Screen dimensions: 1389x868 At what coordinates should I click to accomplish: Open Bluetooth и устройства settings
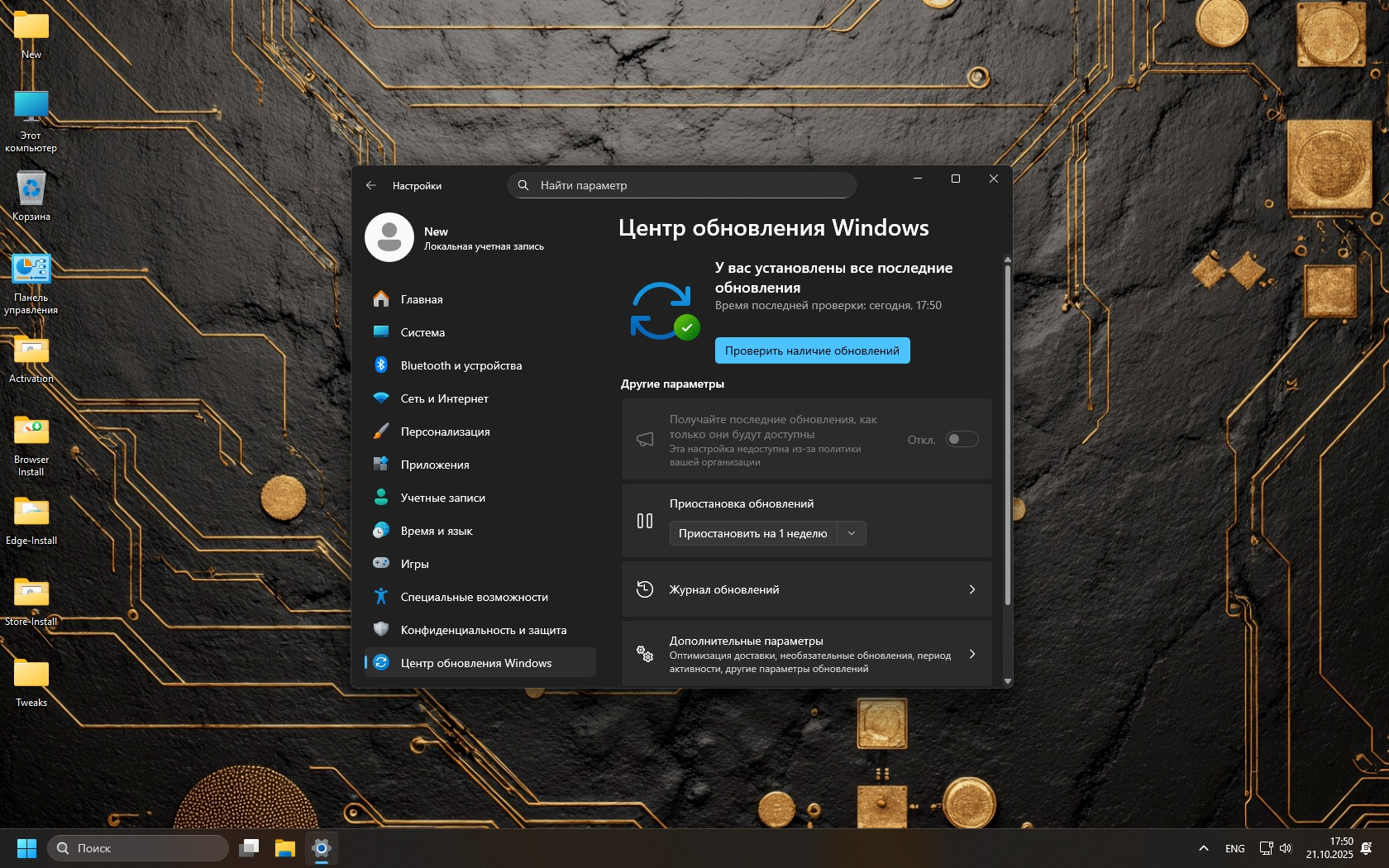461,365
